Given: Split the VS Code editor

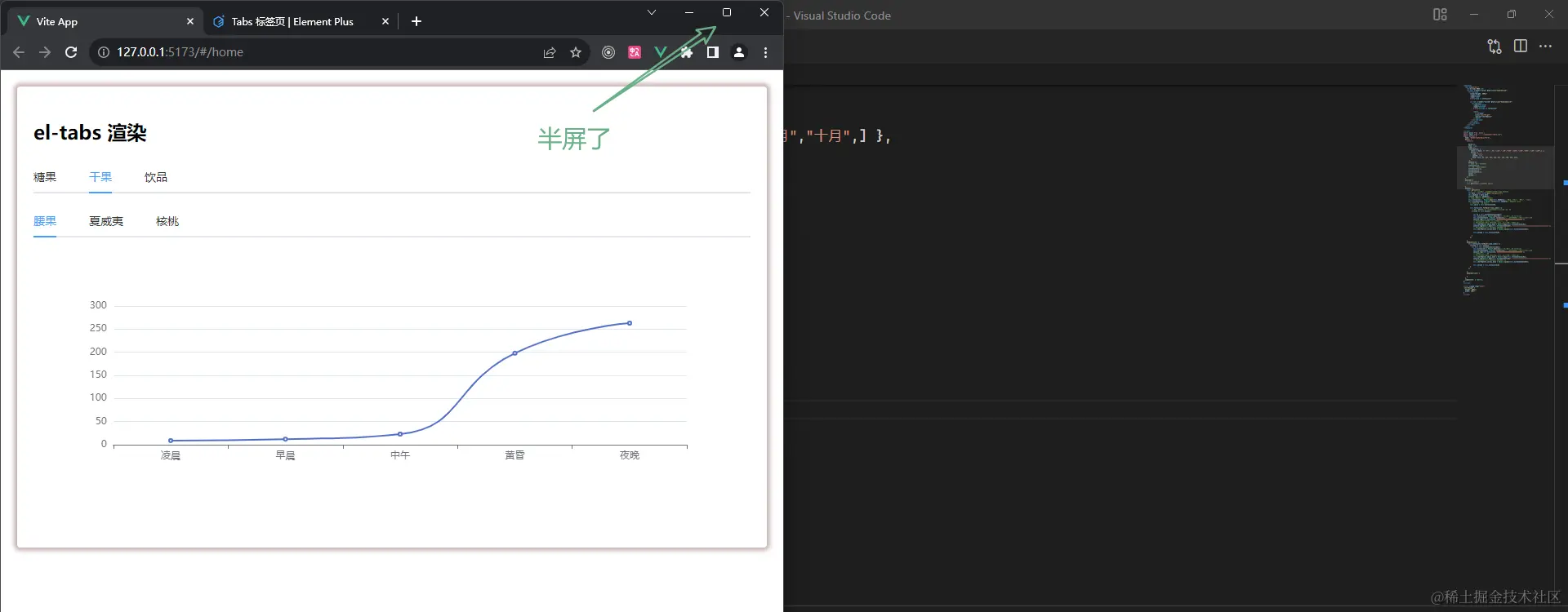Looking at the screenshot, I should 1521,47.
